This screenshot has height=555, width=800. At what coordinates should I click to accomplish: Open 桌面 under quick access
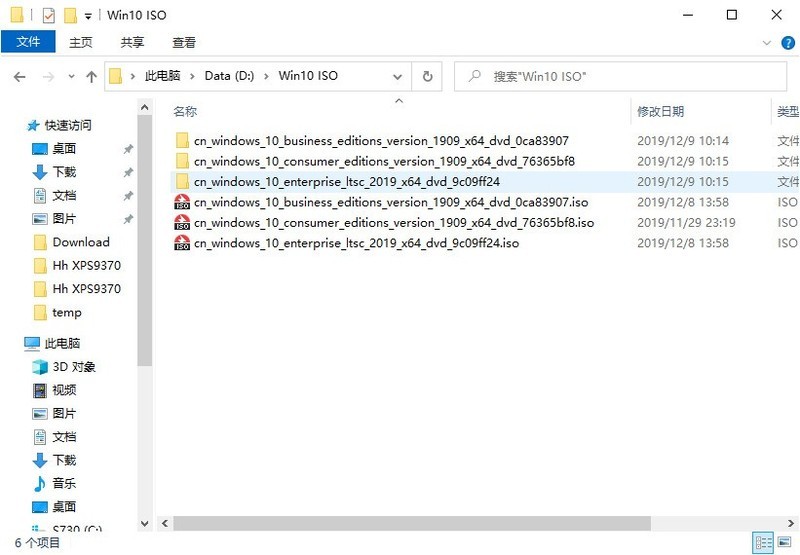64,148
